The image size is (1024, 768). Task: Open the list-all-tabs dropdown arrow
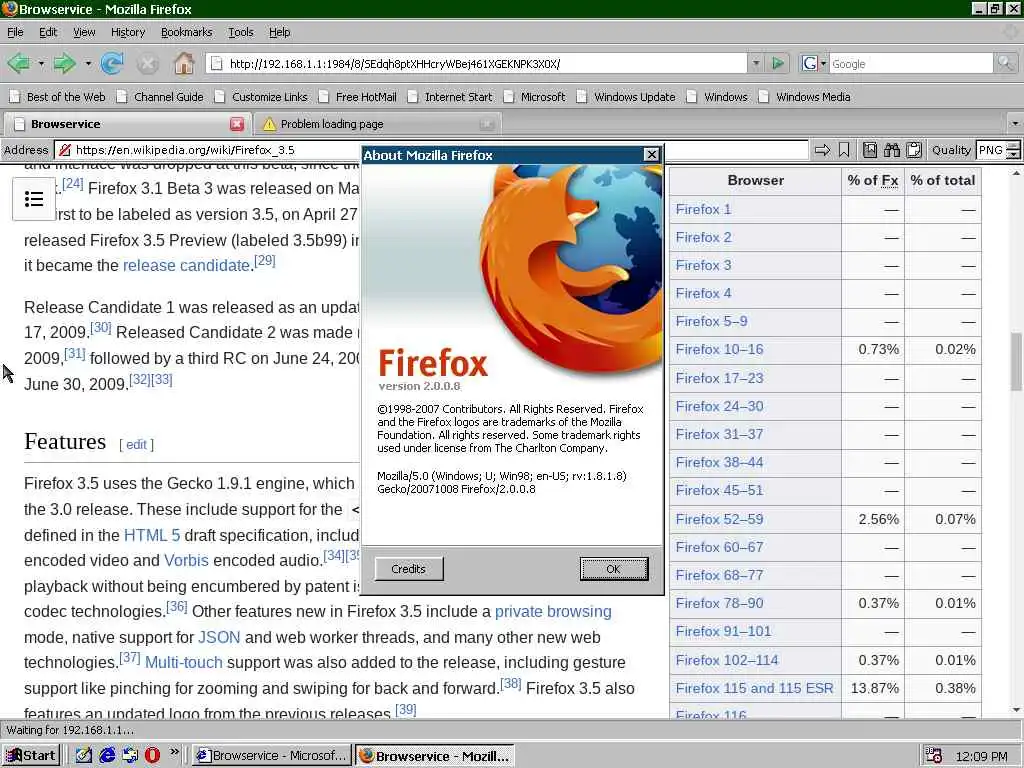pyautogui.click(x=1014, y=123)
